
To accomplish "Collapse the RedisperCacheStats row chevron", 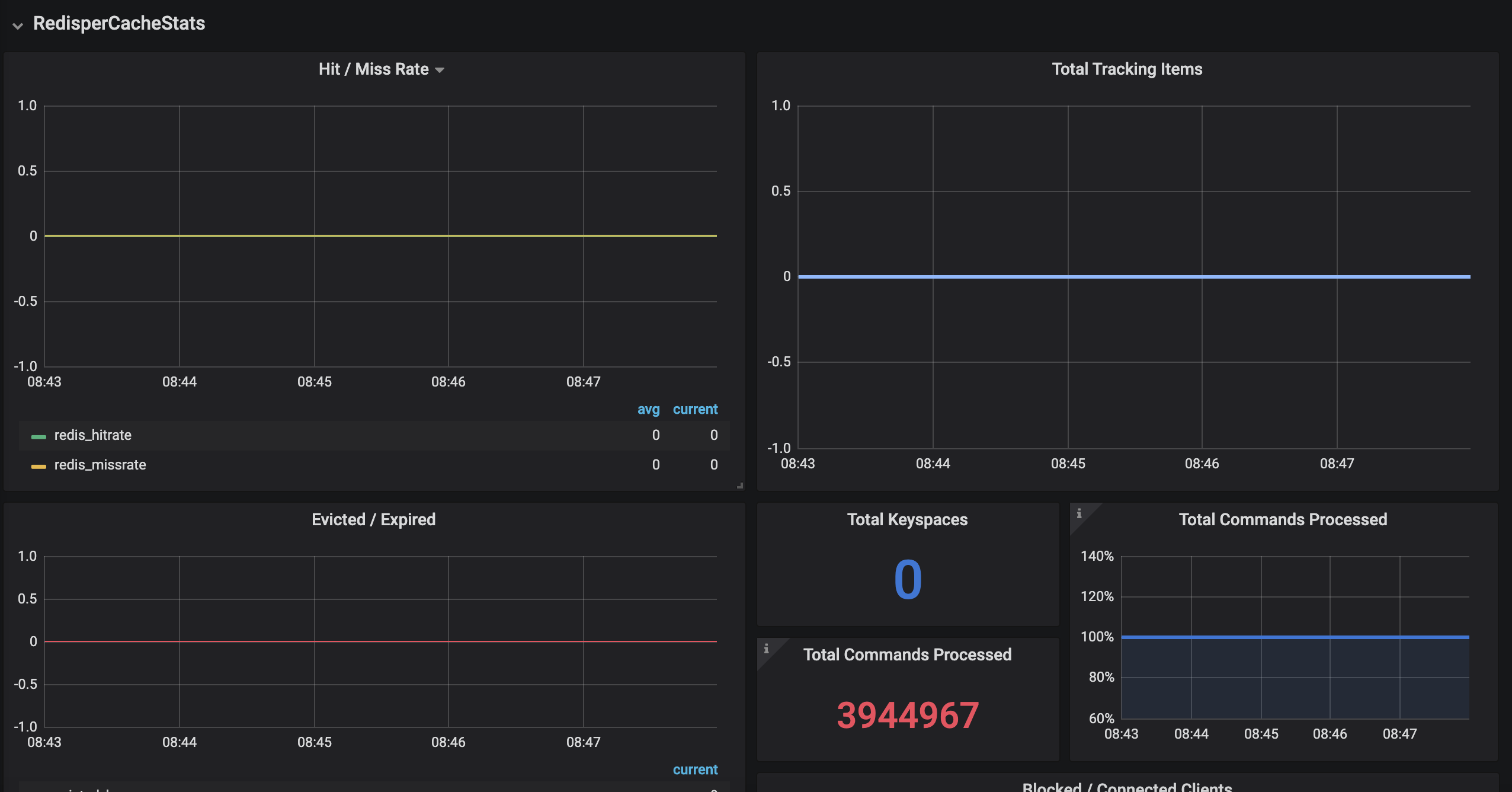I will (18, 25).
